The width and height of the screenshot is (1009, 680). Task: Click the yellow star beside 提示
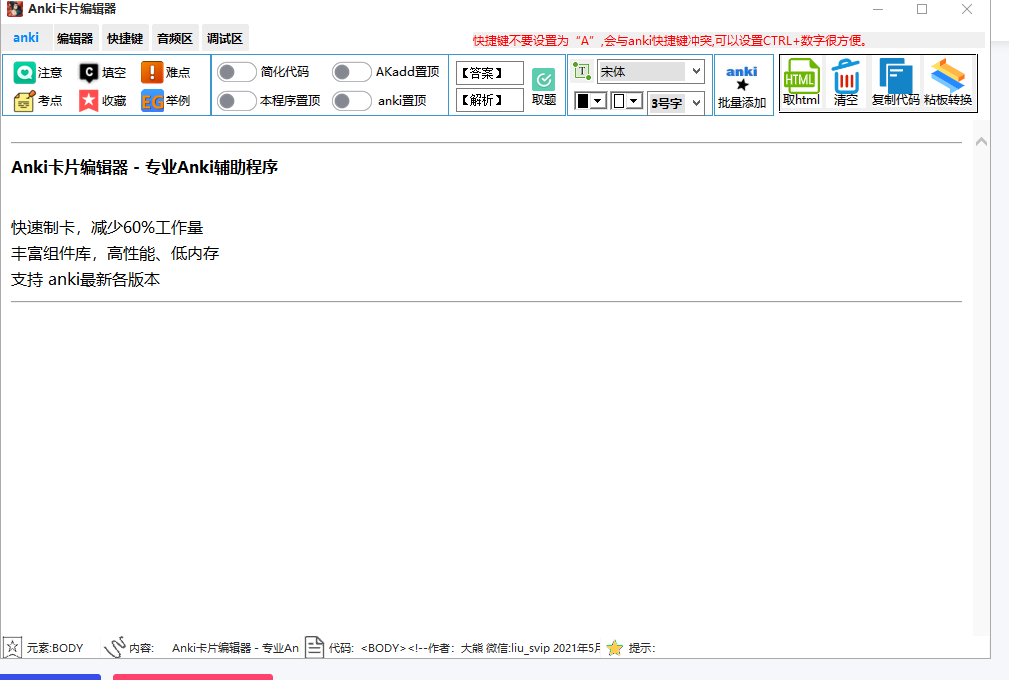point(615,648)
